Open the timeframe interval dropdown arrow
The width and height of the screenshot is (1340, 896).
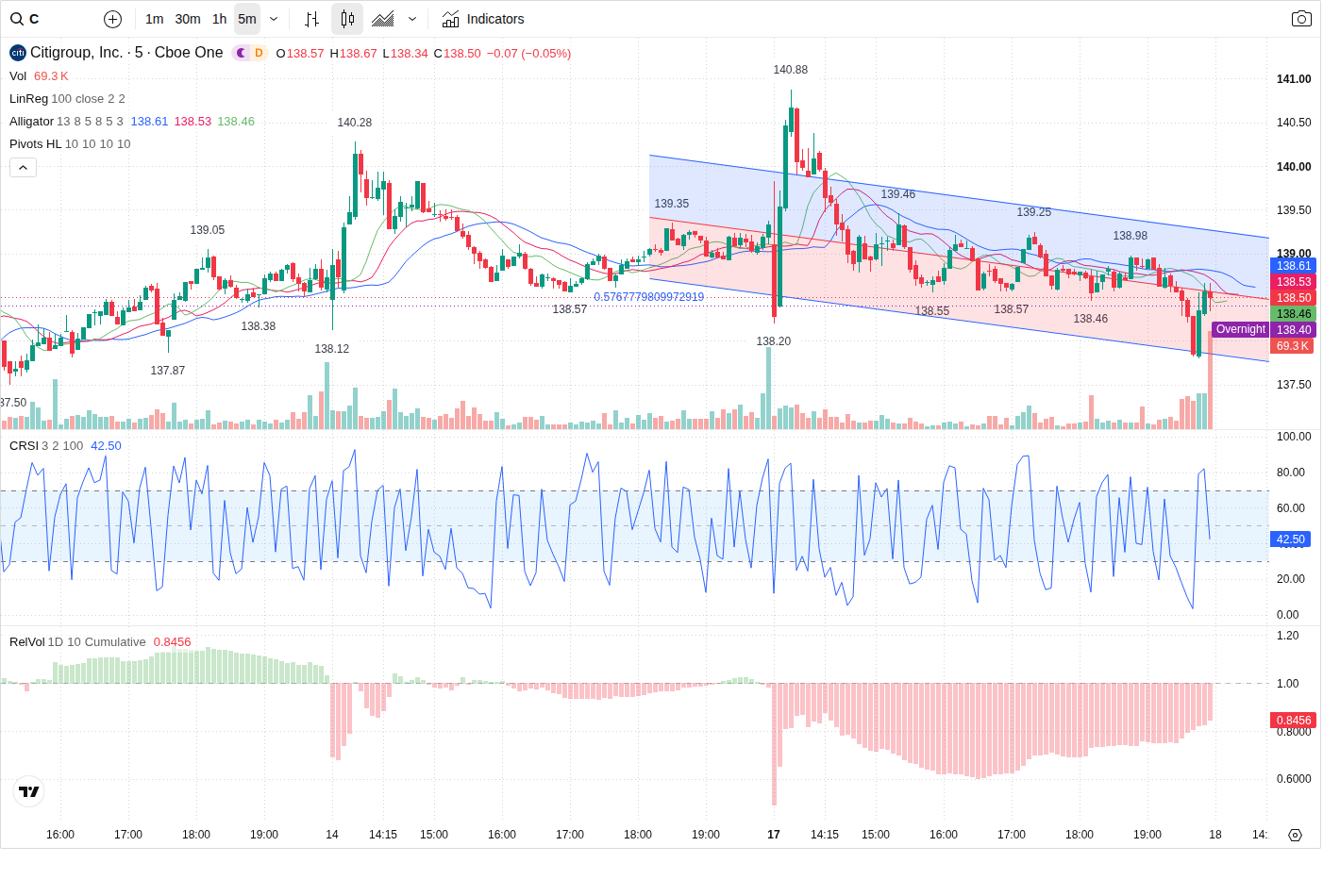point(274,19)
